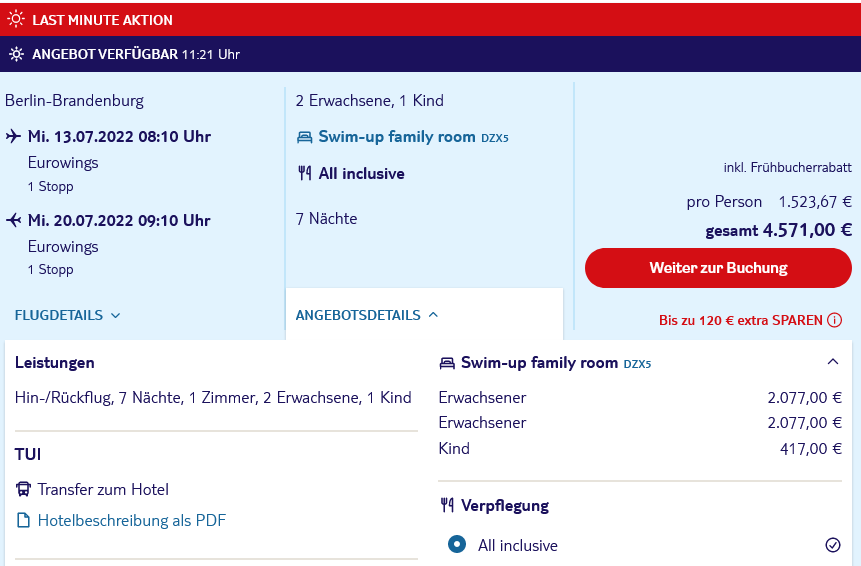Click the sun icon beside Angebot verfügbar

coord(16,54)
